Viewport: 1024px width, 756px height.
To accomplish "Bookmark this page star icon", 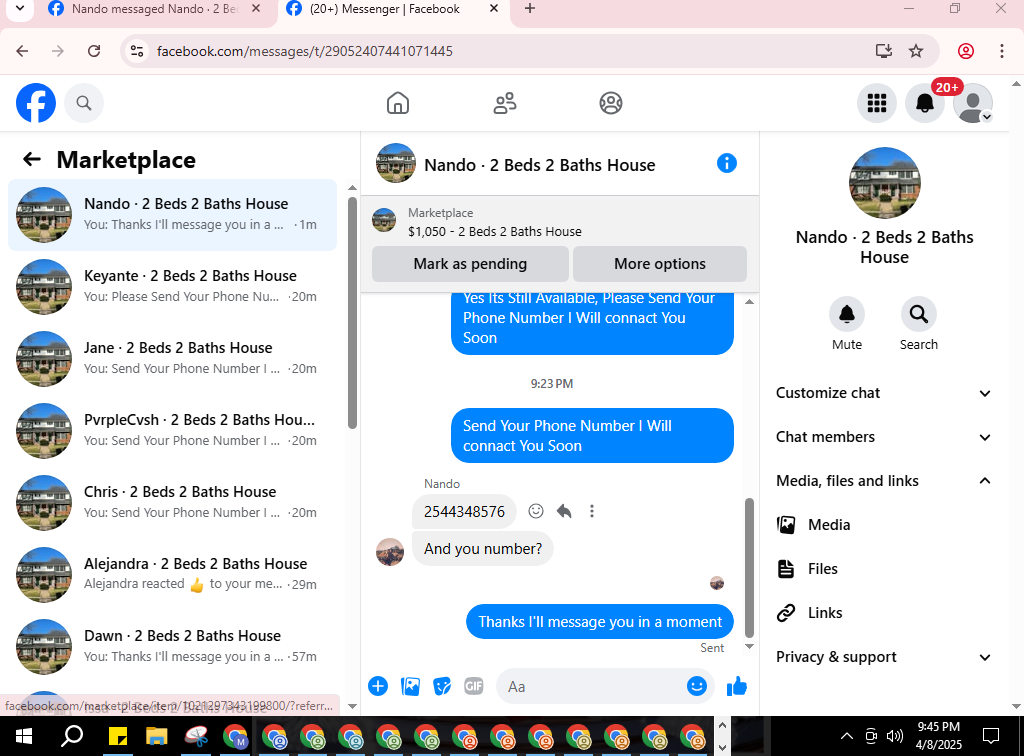I will coord(916,51).
